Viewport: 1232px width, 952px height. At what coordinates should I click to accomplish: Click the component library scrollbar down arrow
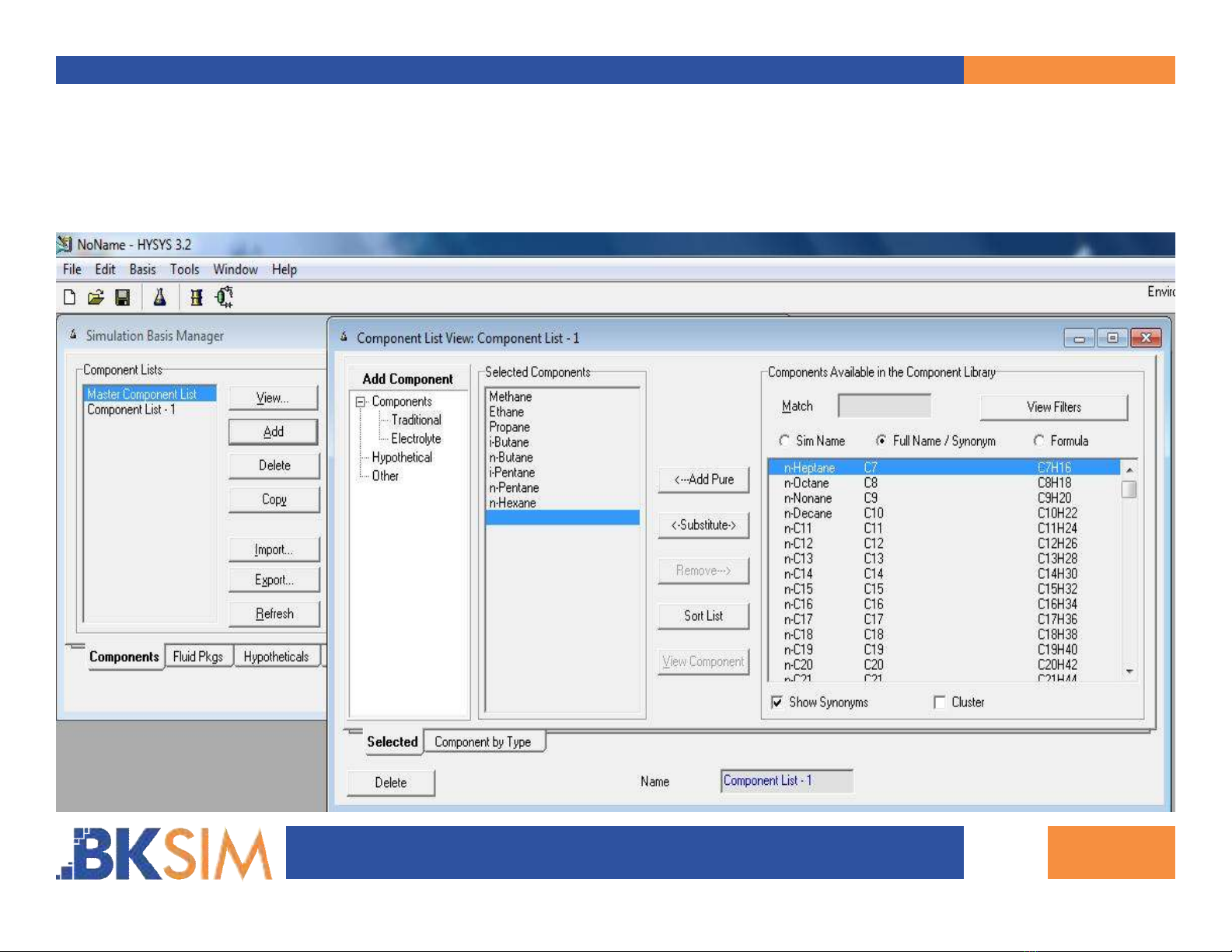click(1129, 671)
